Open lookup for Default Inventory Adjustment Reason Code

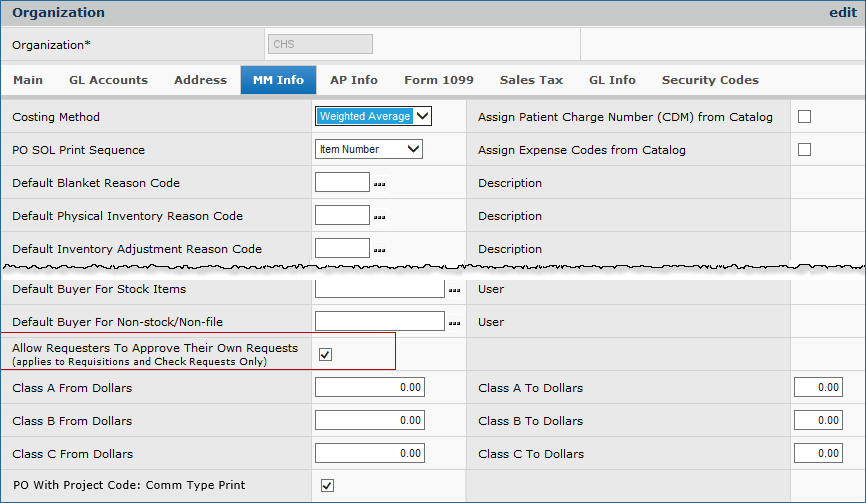379,250
